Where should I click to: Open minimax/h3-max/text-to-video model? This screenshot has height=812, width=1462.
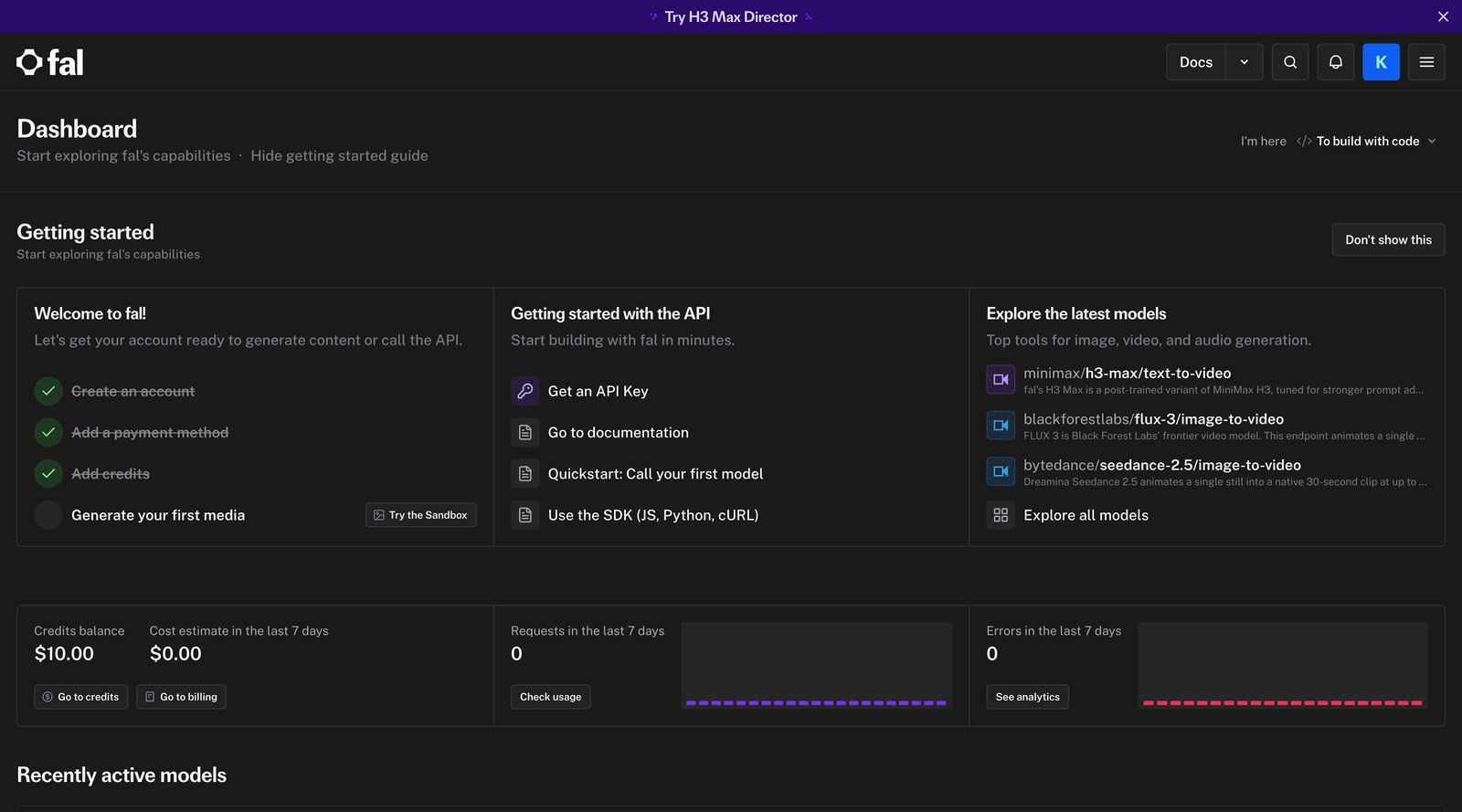[1128, 373]
